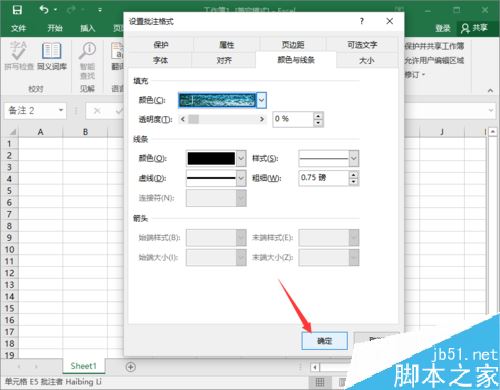Click the transparency percent field
The height and width of the screenshot is (390, 500).
293,119
